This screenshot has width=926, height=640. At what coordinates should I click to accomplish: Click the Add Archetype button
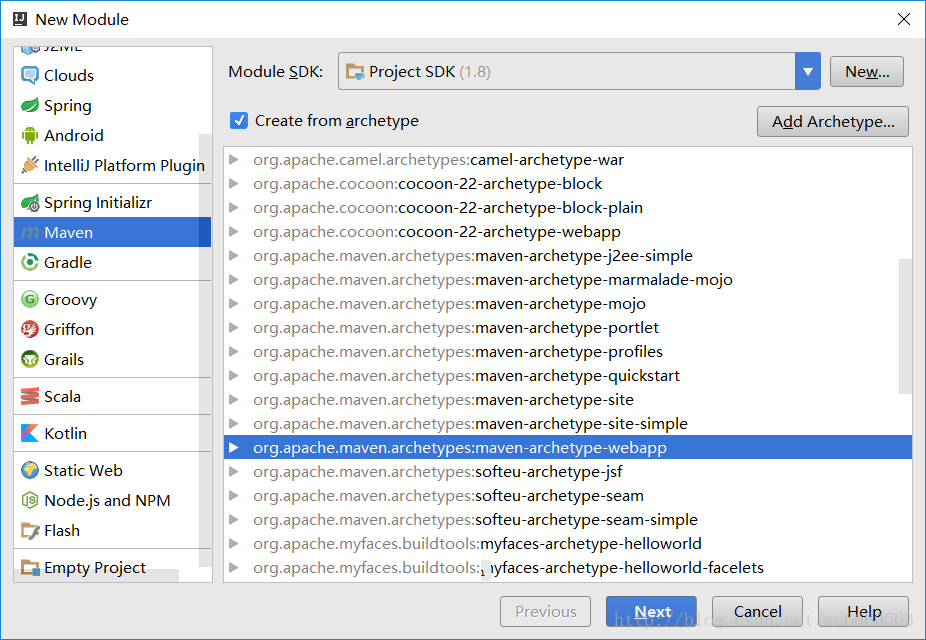[832, 121]
